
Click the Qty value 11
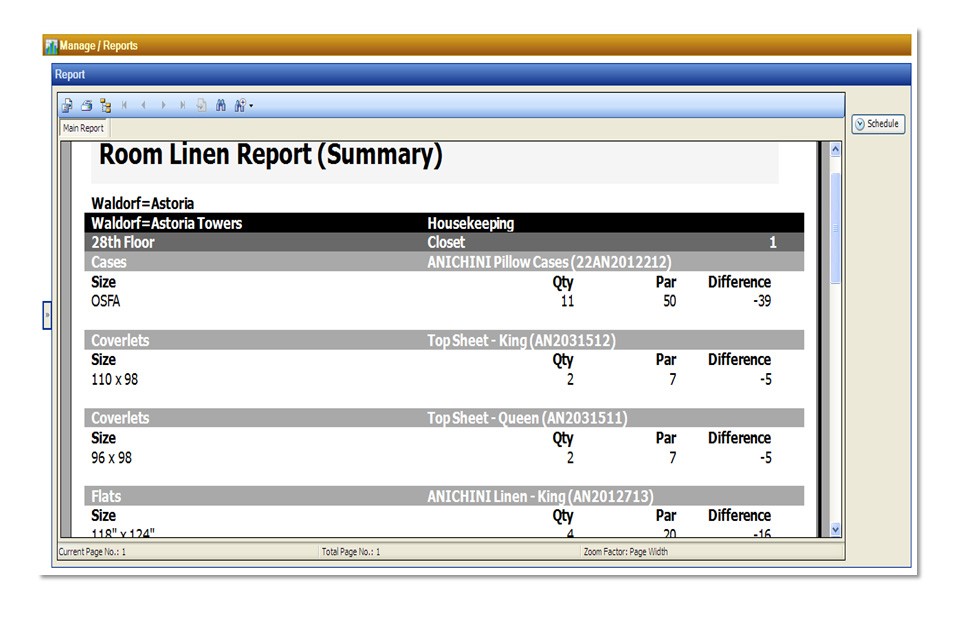point(568,301)
